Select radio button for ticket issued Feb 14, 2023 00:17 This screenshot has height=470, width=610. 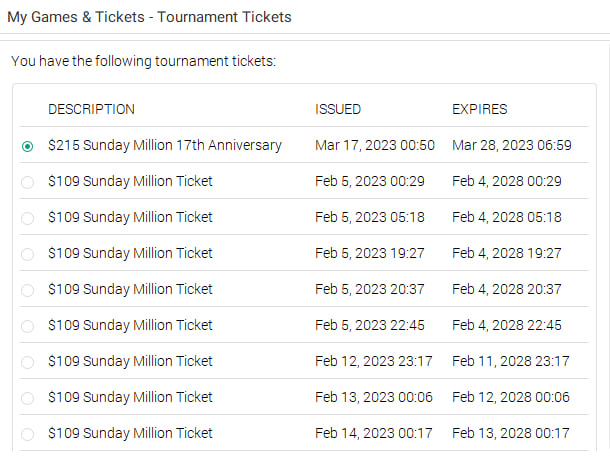[27, 434]
